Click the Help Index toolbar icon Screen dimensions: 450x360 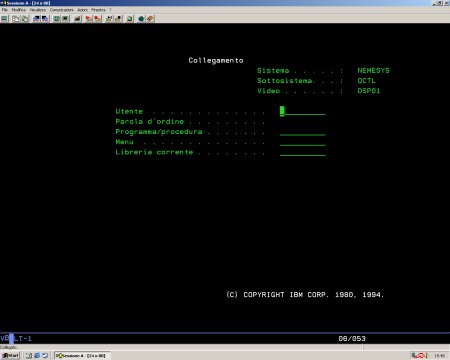[x=150, y=19]
